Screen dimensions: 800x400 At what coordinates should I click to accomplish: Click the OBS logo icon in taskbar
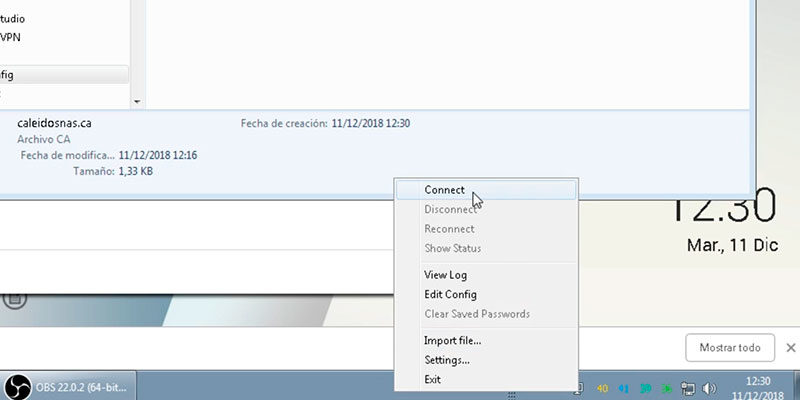(x=18, y=387)
